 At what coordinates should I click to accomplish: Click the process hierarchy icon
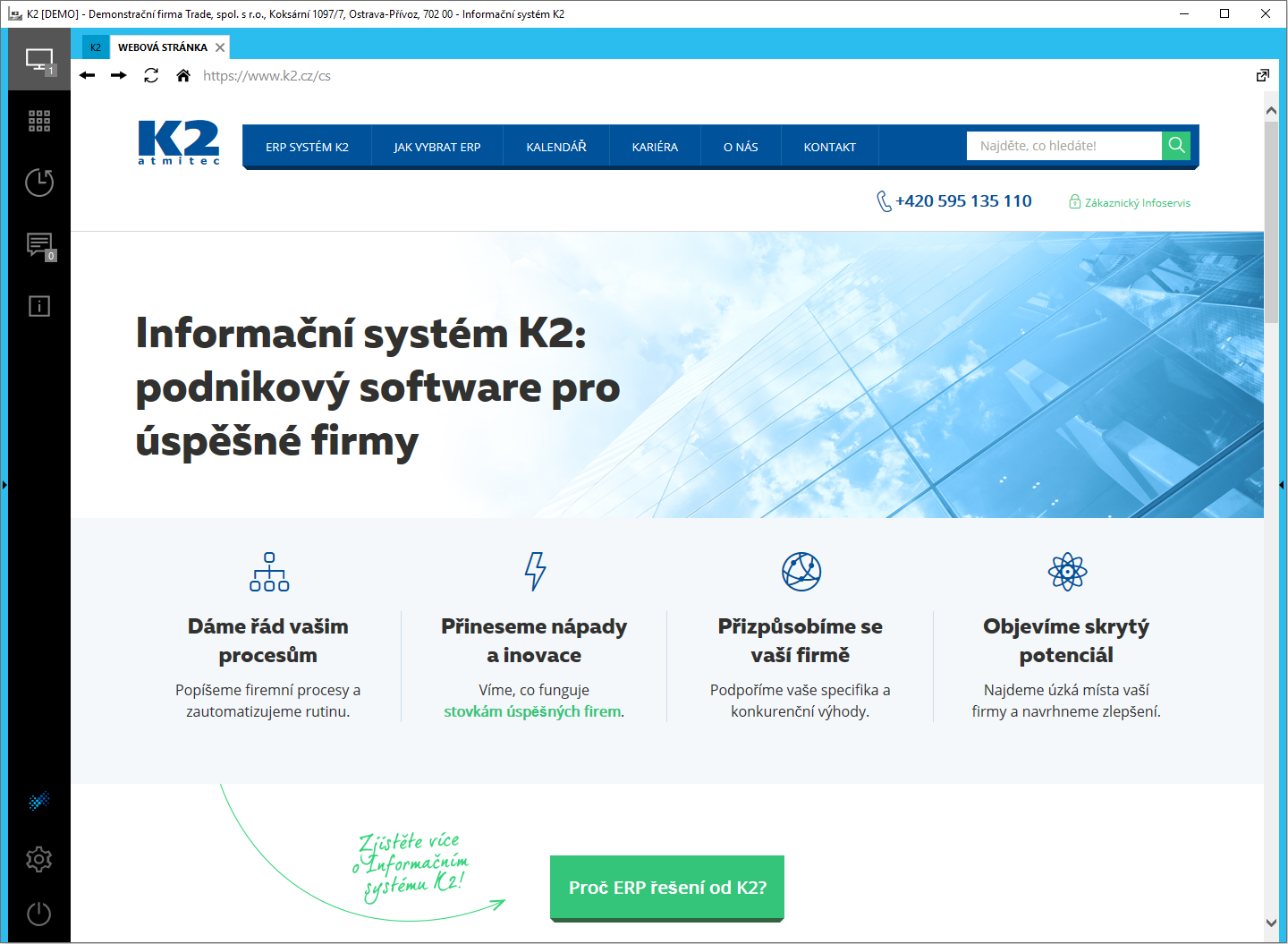(x=269, y=572)
